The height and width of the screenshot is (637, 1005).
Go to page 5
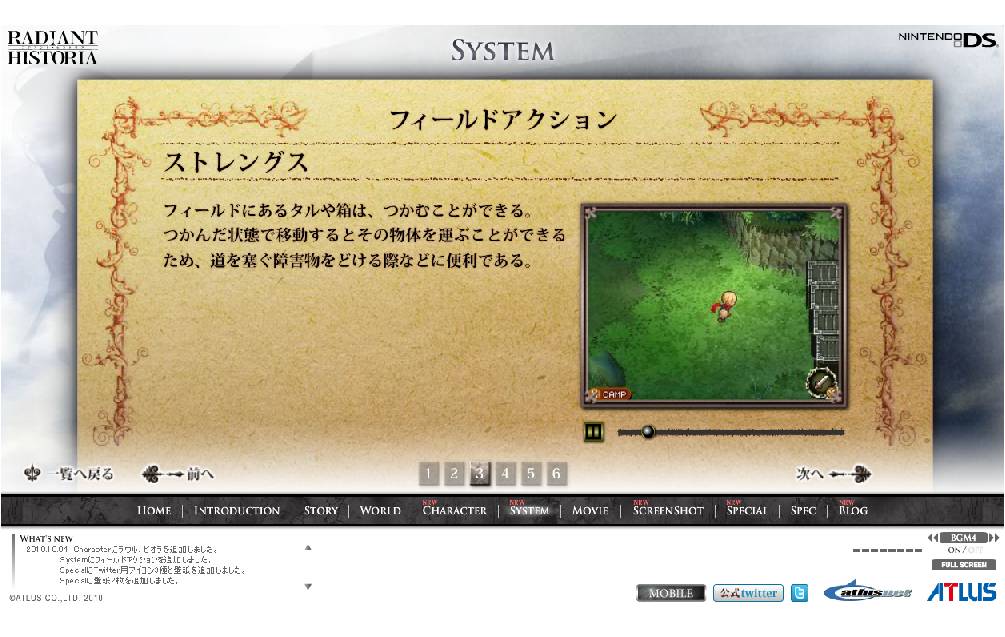[531, 474]
